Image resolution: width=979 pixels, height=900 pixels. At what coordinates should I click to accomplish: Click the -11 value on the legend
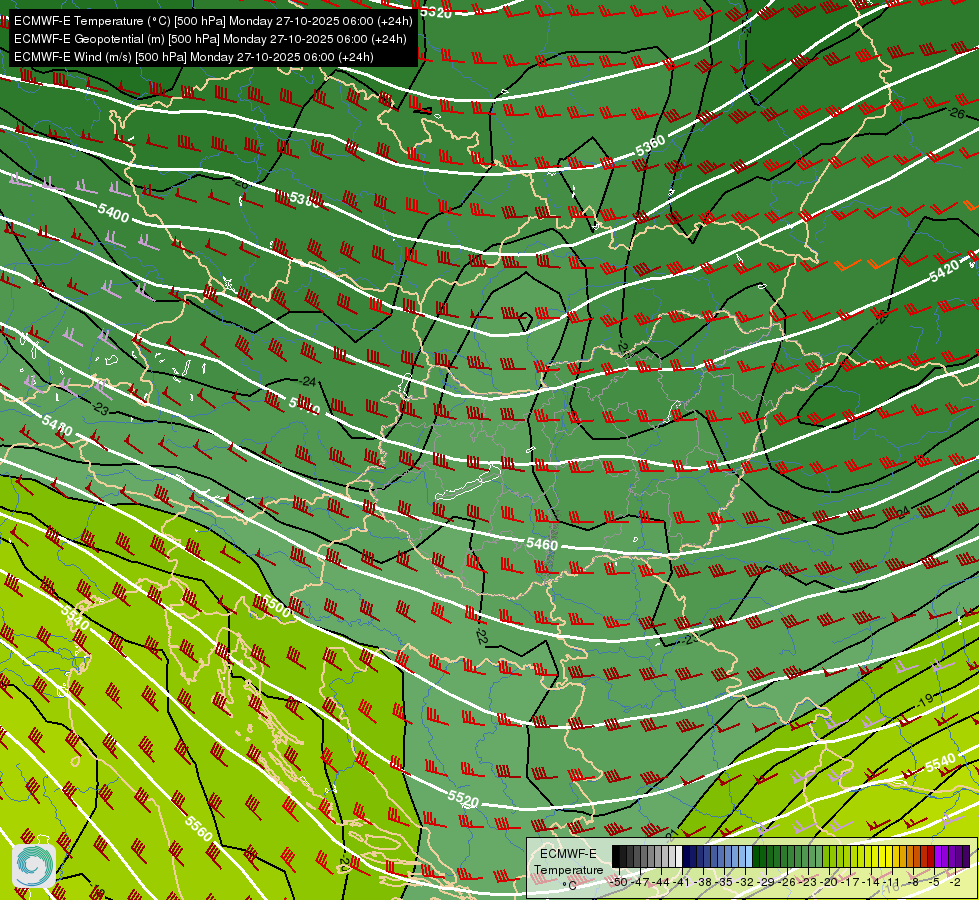[x=892, y=882]
